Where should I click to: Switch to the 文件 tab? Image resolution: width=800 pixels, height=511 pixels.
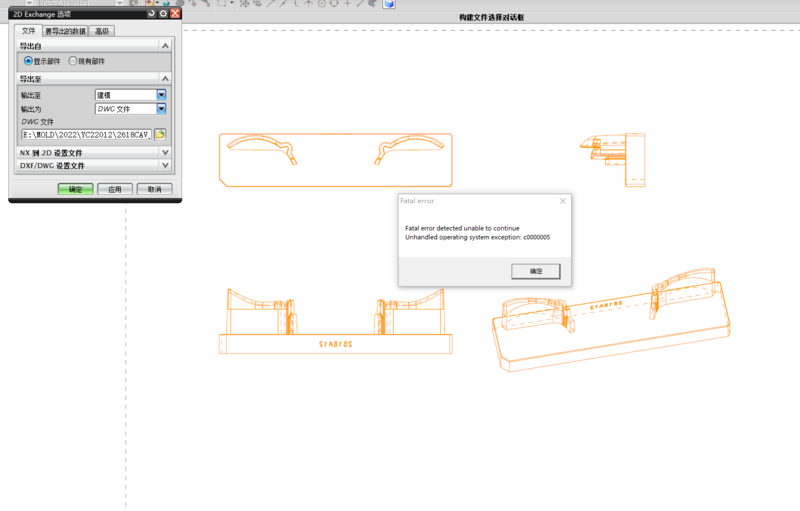(x=29, y=31)
